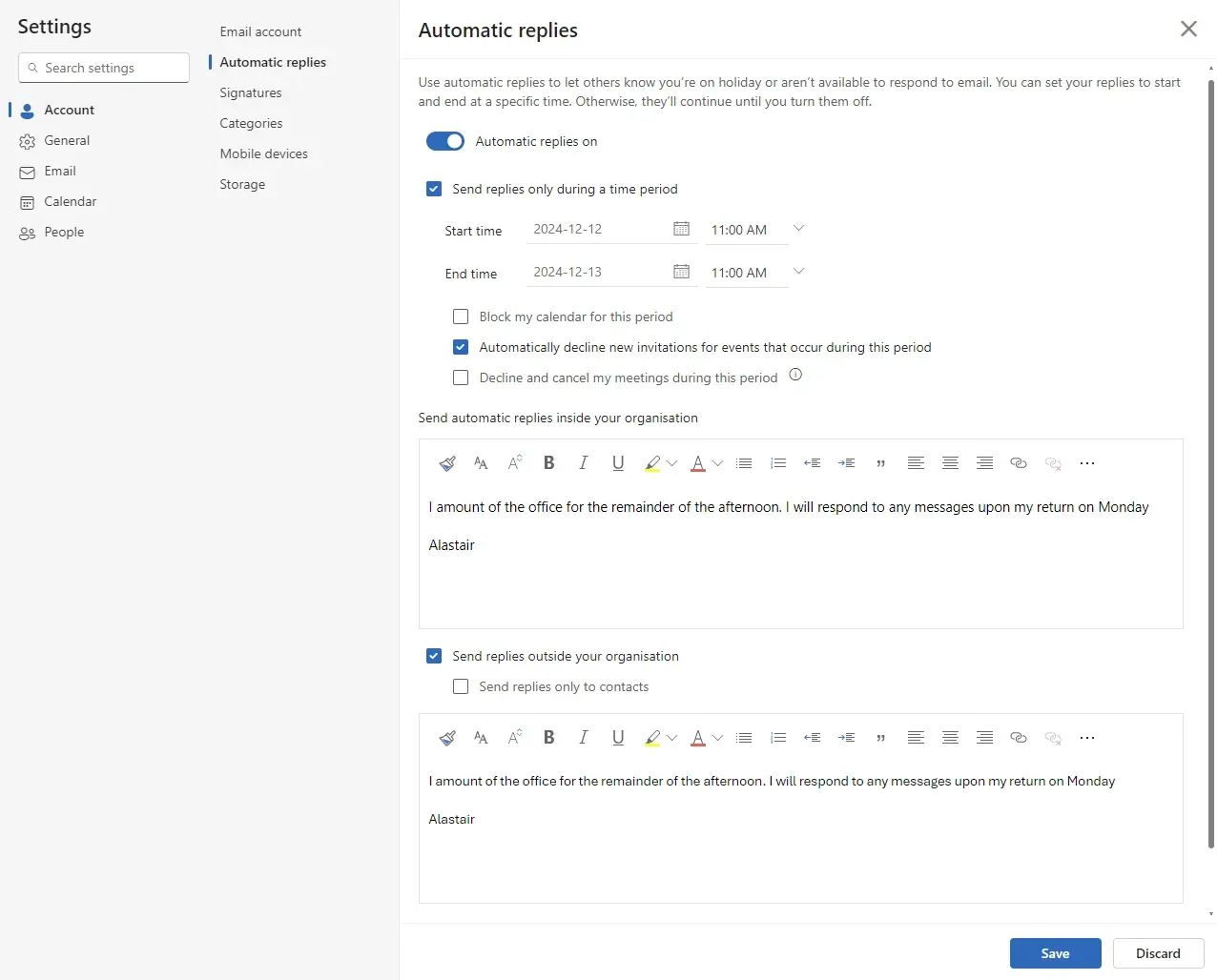
Task: Toggle Bold in the inside-organisation editor toolbar
Action: coord(548,463)
